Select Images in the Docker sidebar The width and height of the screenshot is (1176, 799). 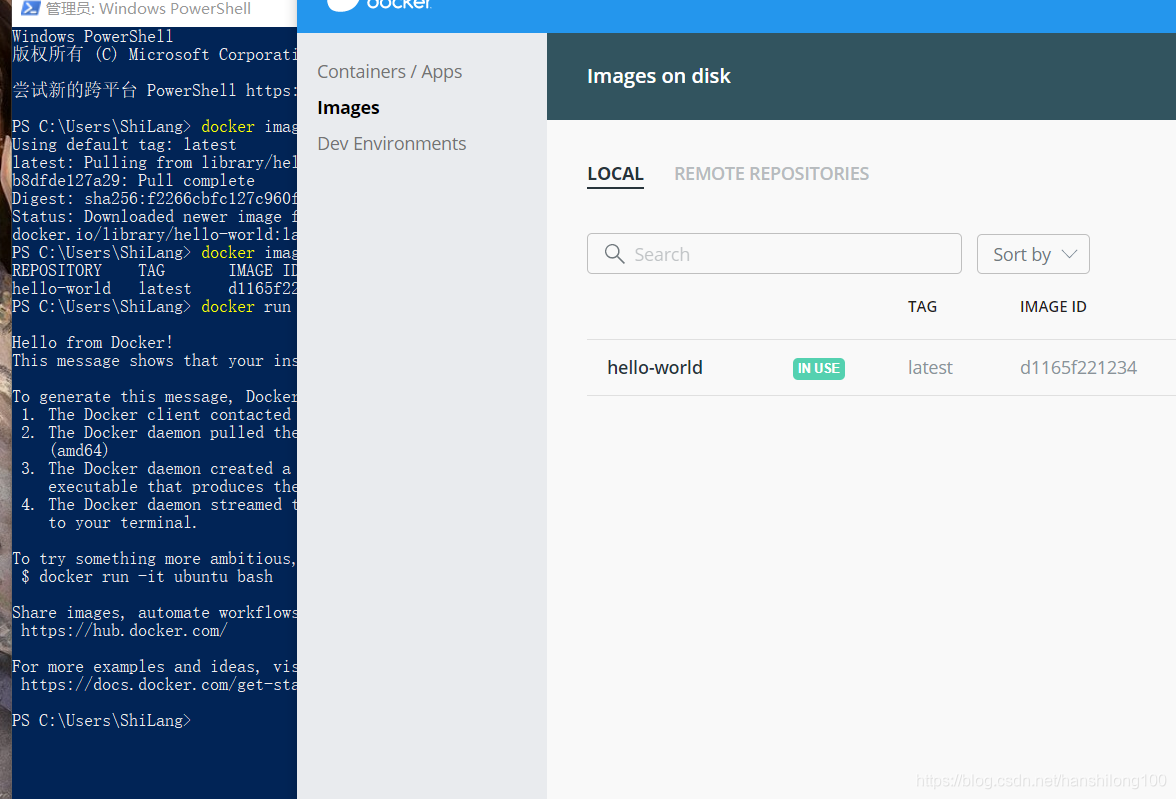coord(348,107)
